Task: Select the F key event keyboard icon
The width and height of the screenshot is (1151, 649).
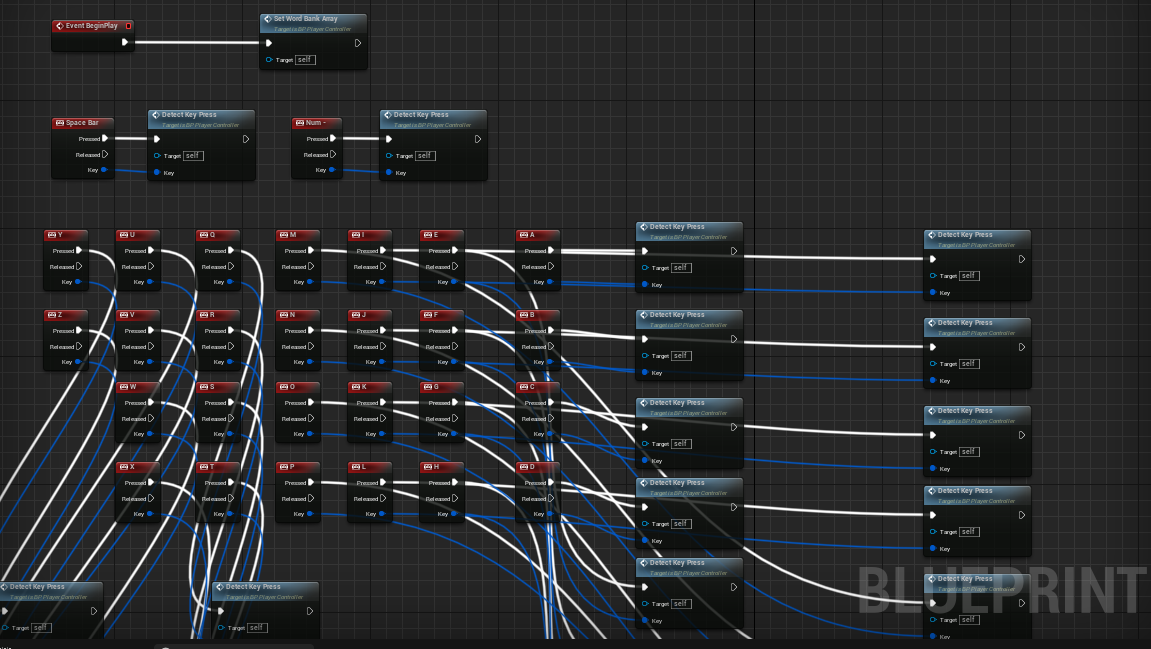Action: [427, 315]
